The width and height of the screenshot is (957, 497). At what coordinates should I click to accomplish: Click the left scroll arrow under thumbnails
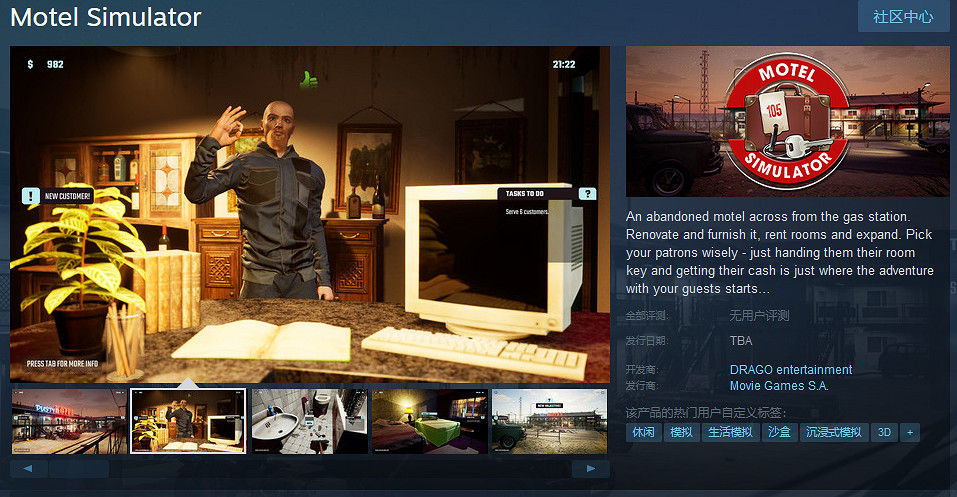click(29, 468)
